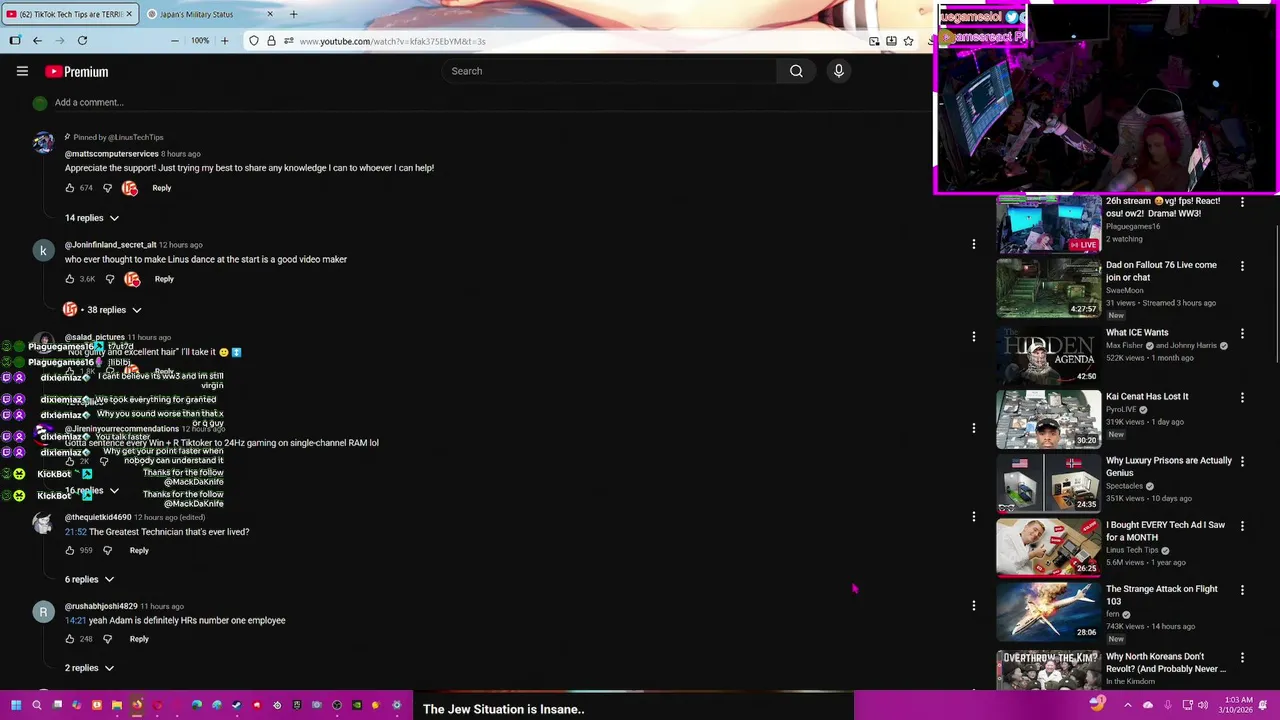Open options menu for Why Luxury Prisons video

[x=1242, y=461]
